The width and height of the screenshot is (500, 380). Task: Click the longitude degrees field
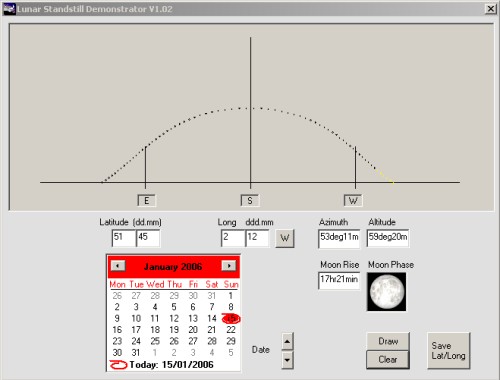[x=233, y=238]
